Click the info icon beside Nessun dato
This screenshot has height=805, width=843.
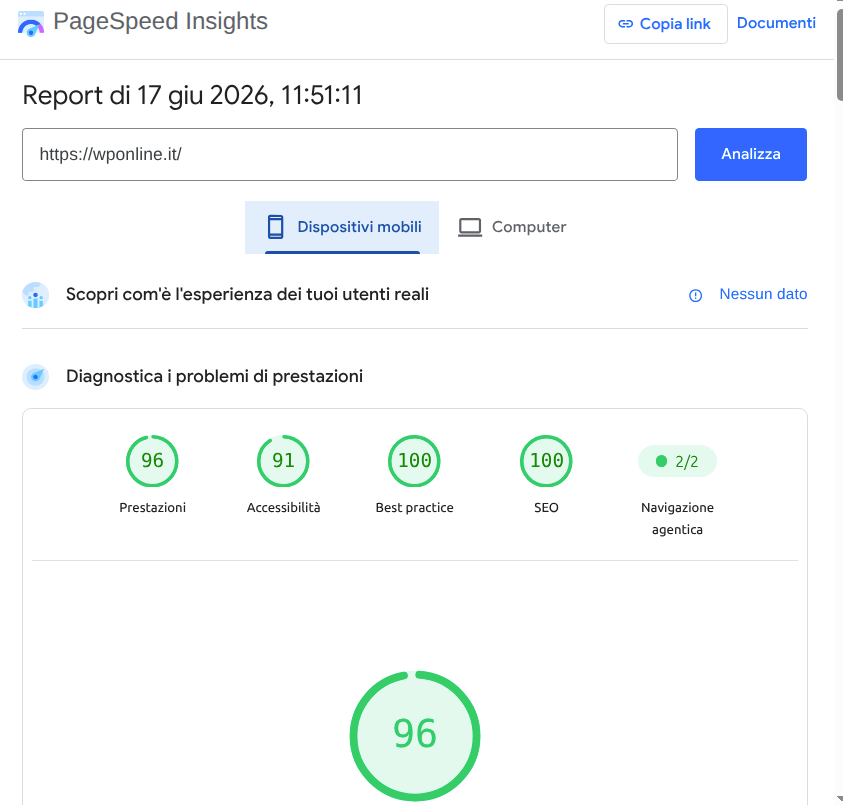coord(695,295)
